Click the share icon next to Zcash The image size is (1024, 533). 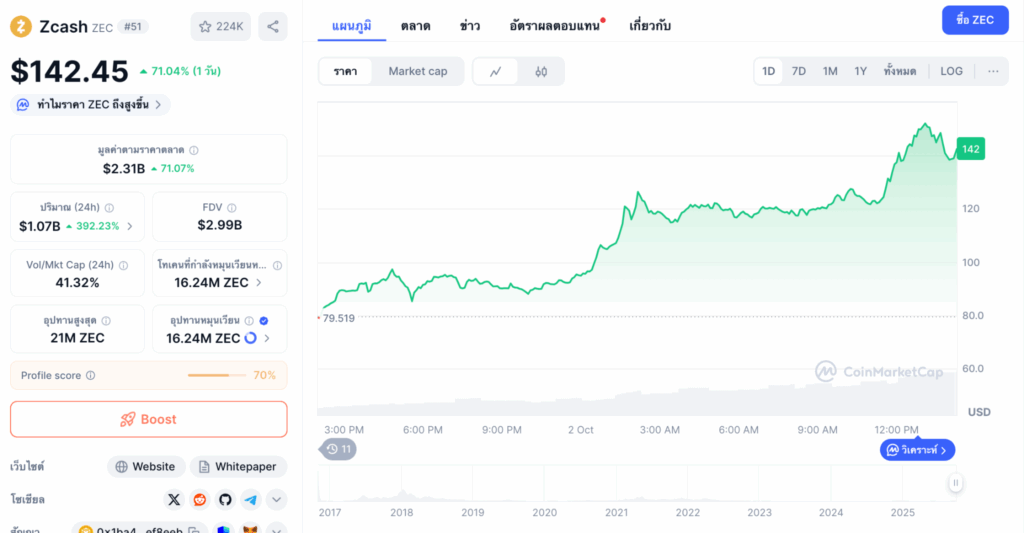272,27
